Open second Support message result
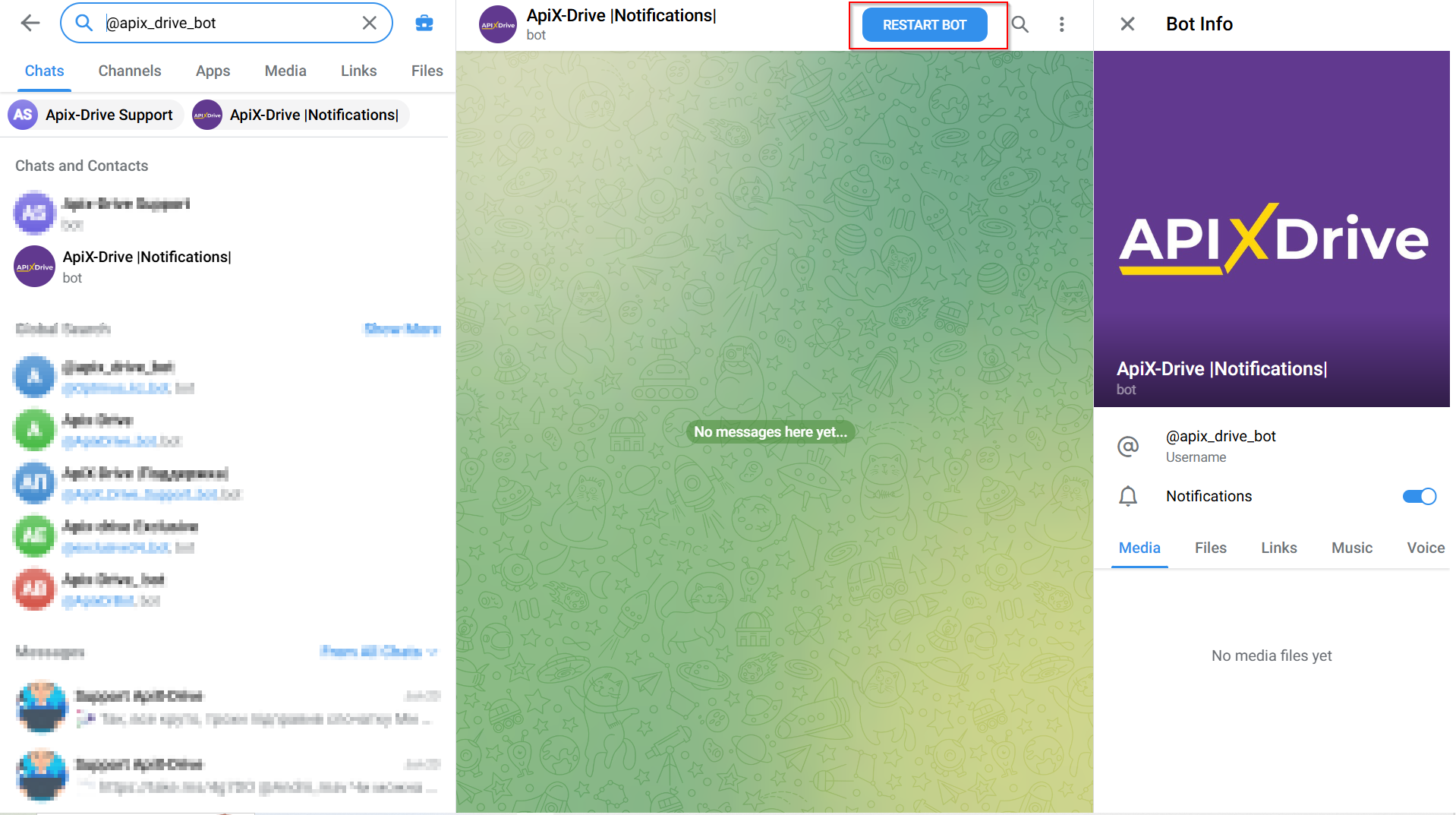 [x=227, y=775]
